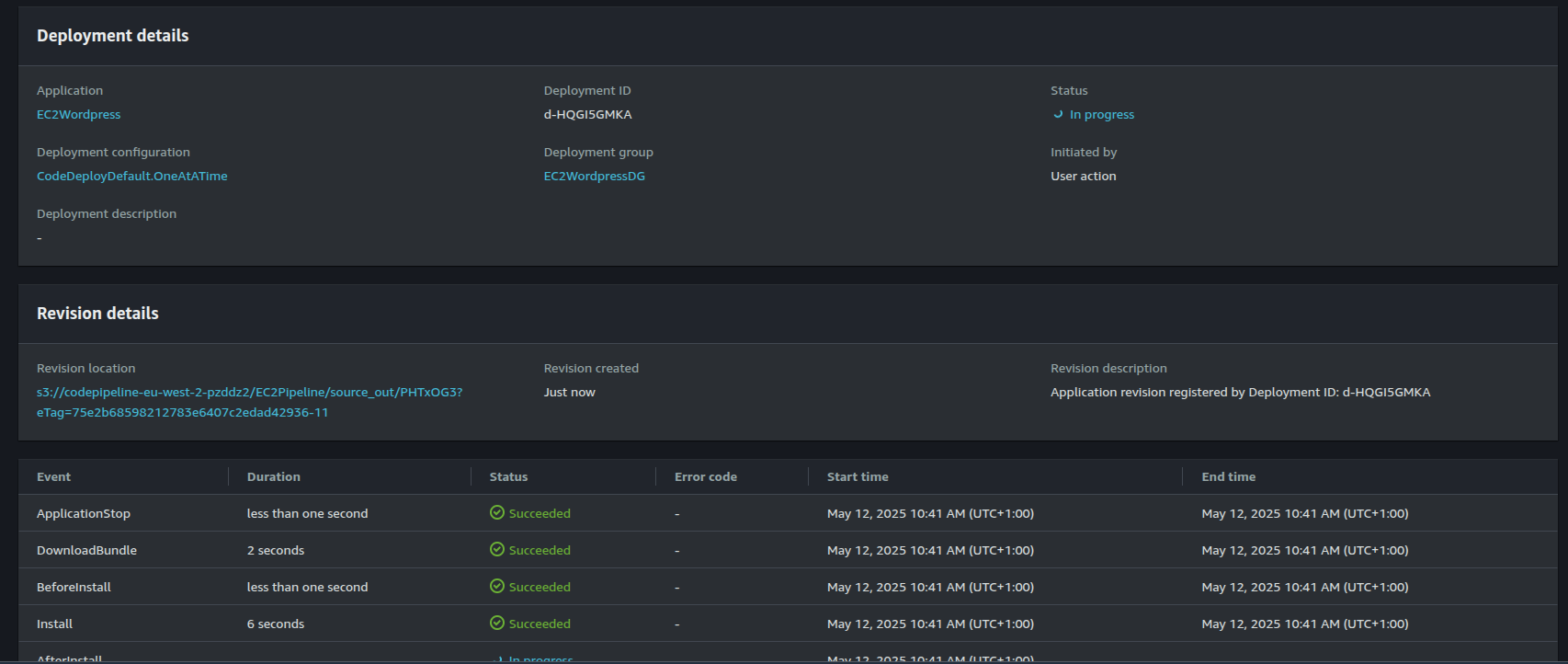Sort by the Event column header
The image size is (1568, 664).
(53, 477)
